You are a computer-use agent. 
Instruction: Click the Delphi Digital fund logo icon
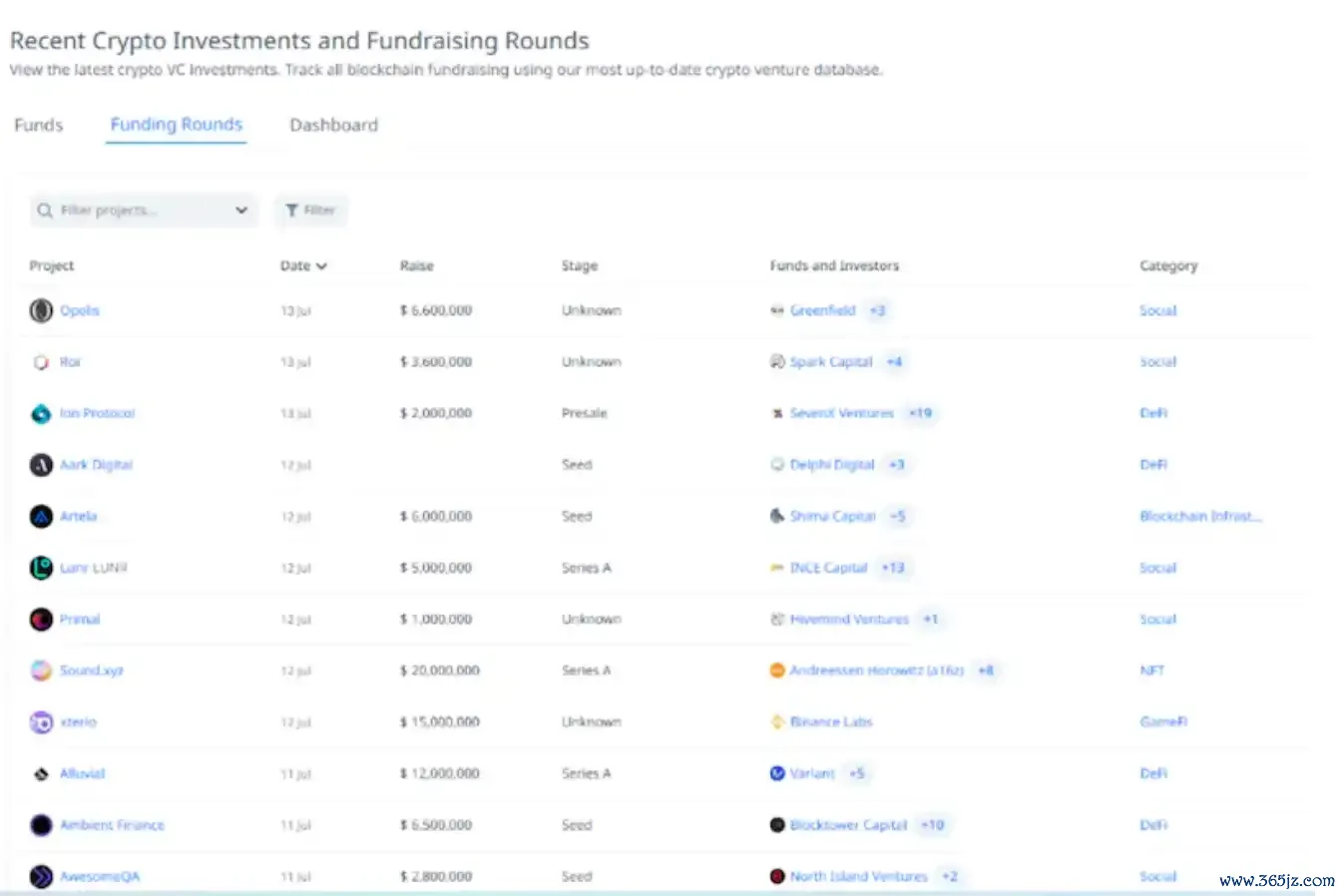tap(777, 465)
